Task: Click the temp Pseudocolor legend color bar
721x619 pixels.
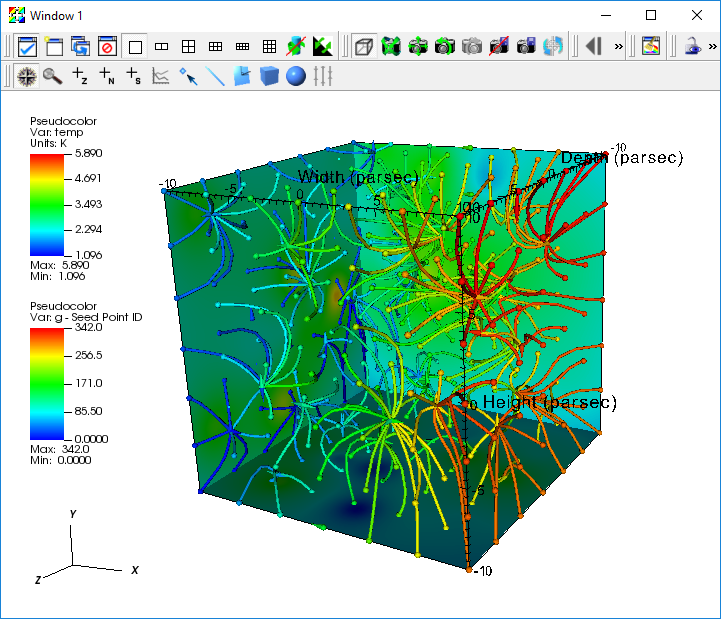Action: (x=47, y=205)
